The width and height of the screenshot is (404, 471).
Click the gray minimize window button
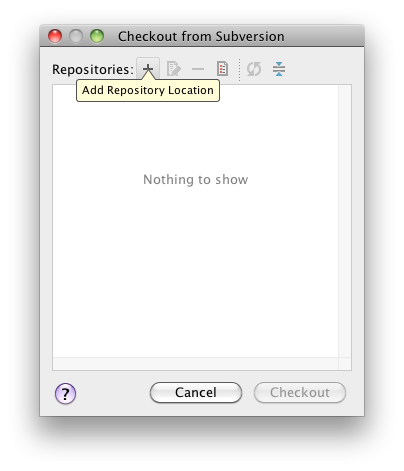[76, 36]
